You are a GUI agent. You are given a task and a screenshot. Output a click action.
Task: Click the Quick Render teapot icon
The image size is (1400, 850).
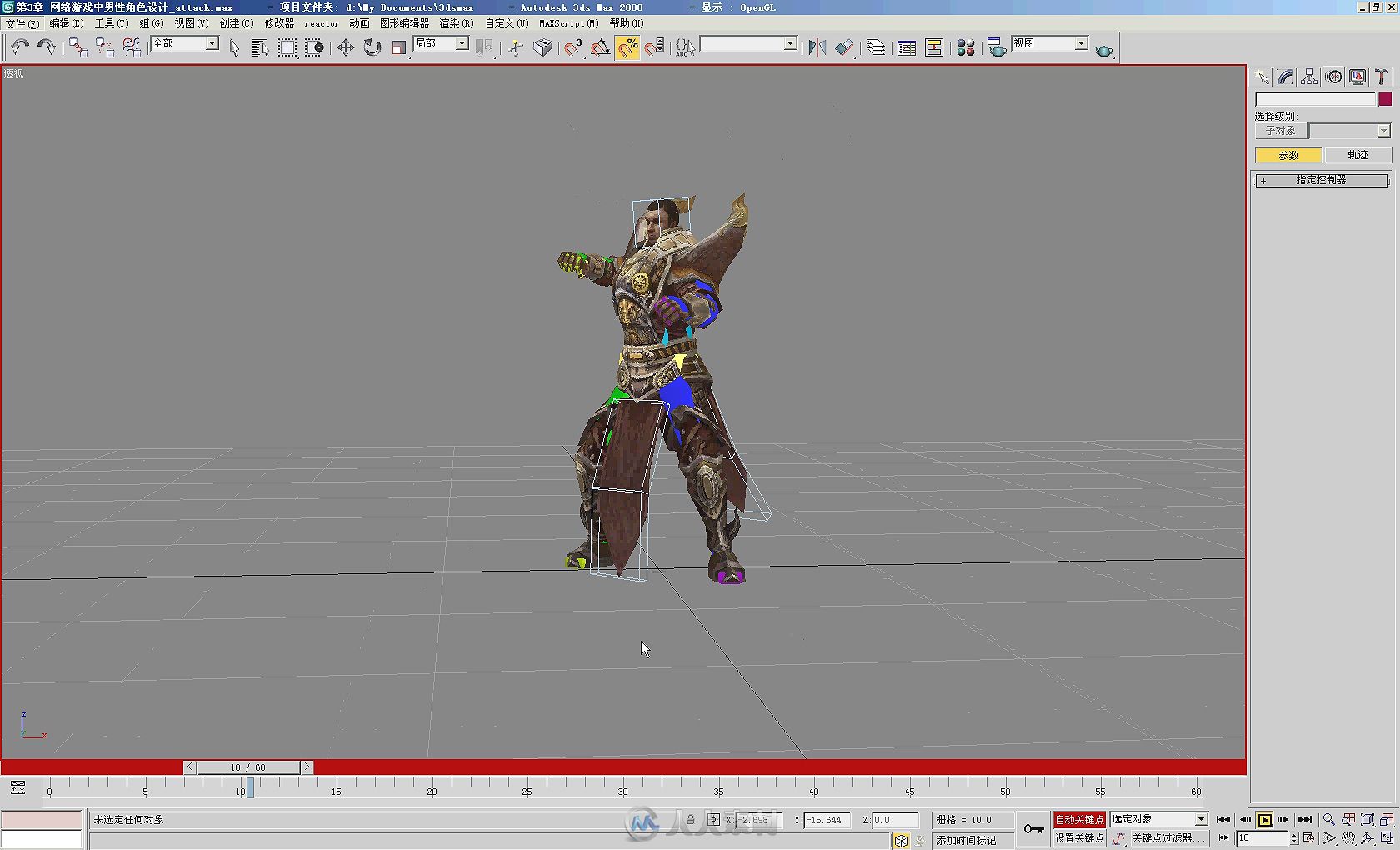[x=1104, y=49]
